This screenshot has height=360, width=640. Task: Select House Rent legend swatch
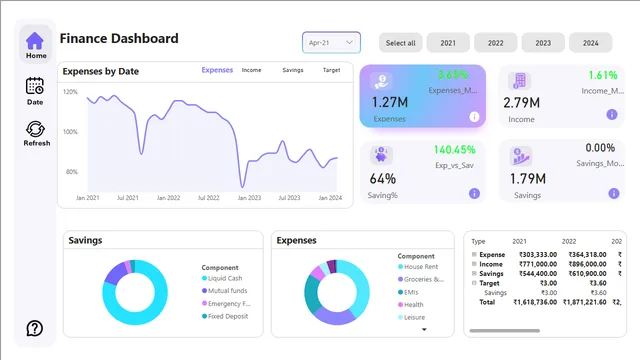pyautogui.click(x=400, y=267)
